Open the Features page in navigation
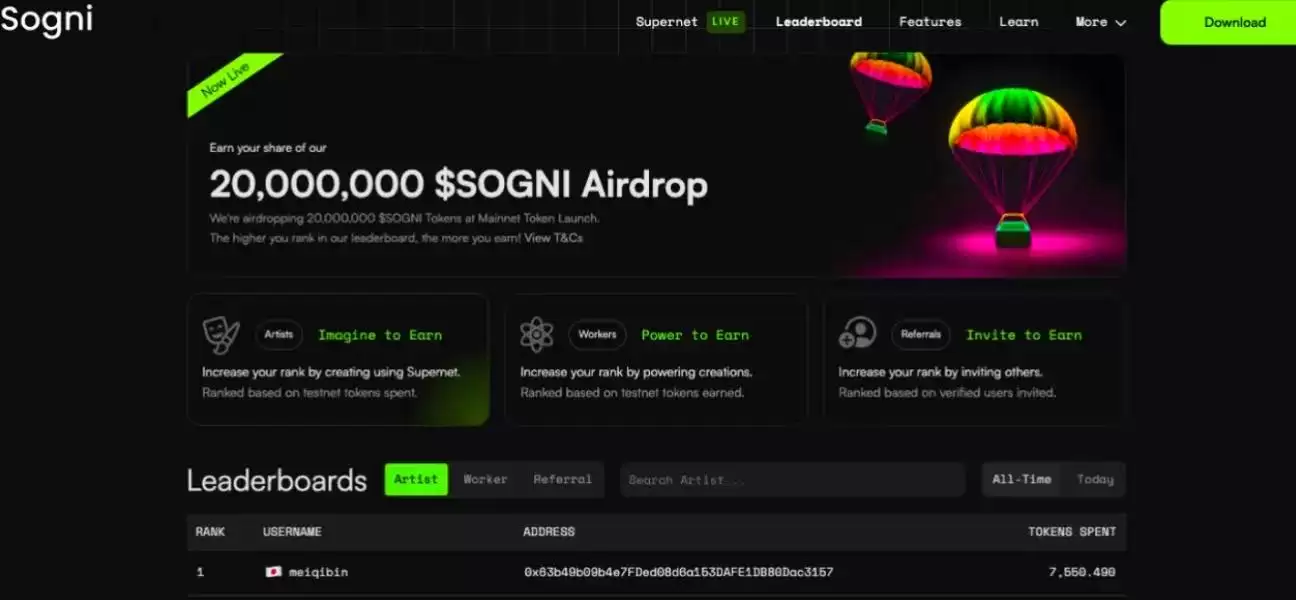 (930, 22)
